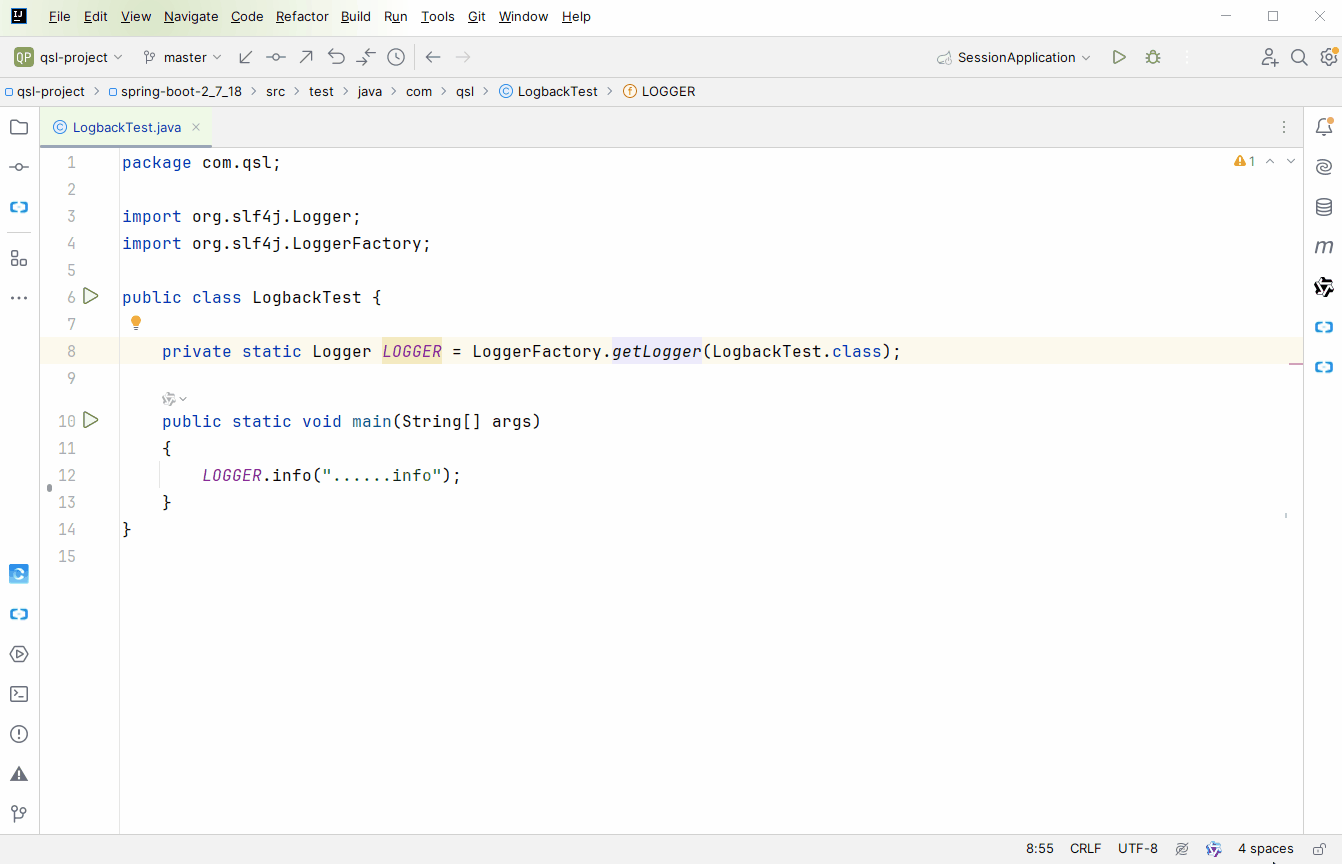
Task: Open SessionApplication run configuration dropdown
Action: [x=1014, y=57]
